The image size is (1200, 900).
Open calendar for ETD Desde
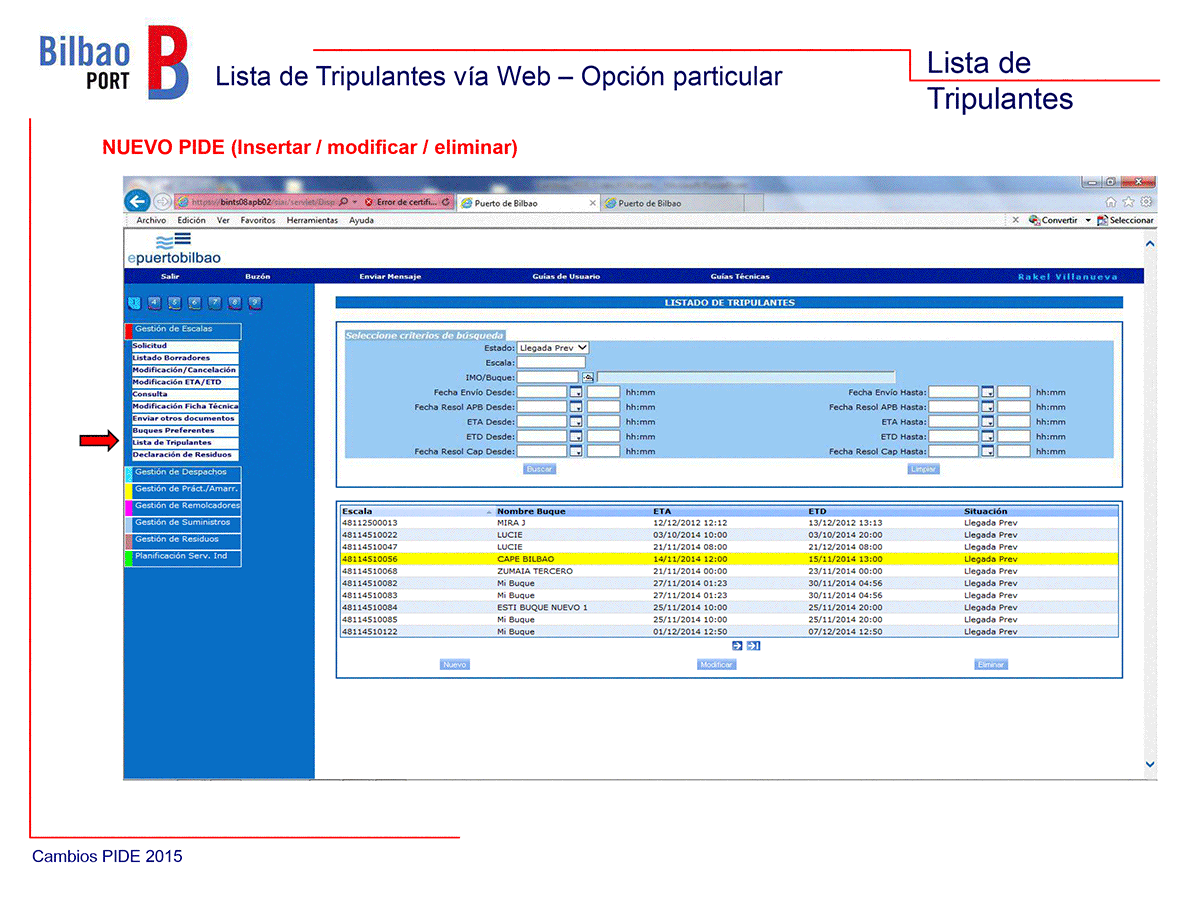tap(576, 437)
